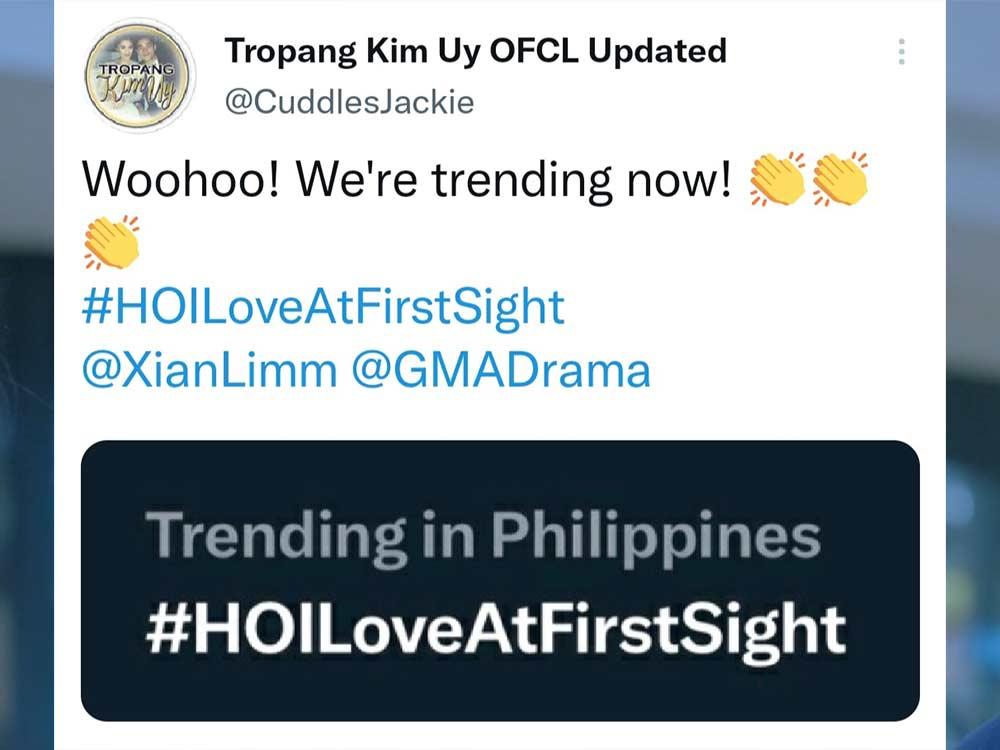The image size is (1000, 750).
Task: Open the tweet's three-dot more options menu
Action: tap(901, 52)
